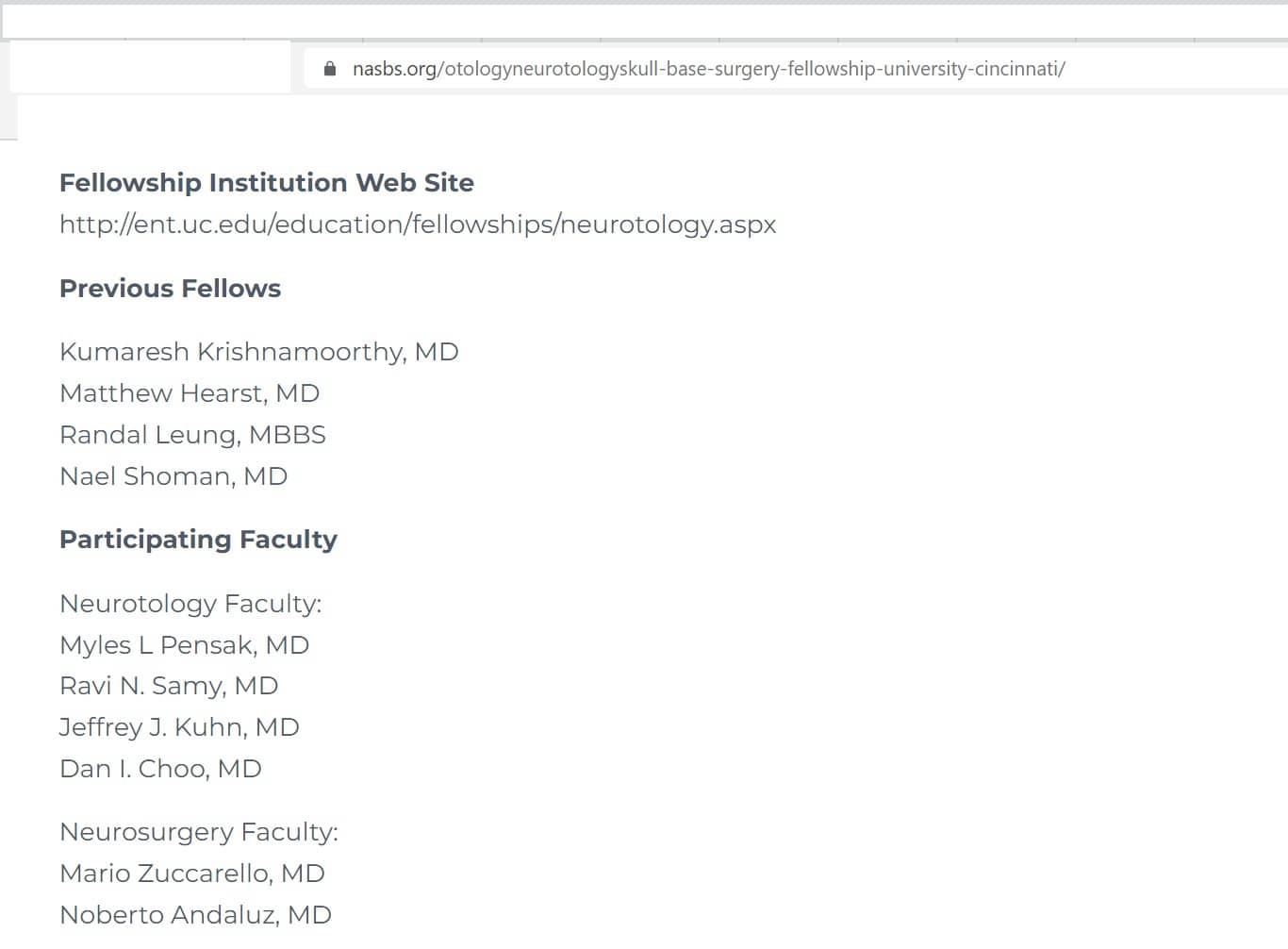The width and height of the screenshot is (1288, 949).
Task: Click the URL path ending university-cincinnati
Action: coord(751,69)
